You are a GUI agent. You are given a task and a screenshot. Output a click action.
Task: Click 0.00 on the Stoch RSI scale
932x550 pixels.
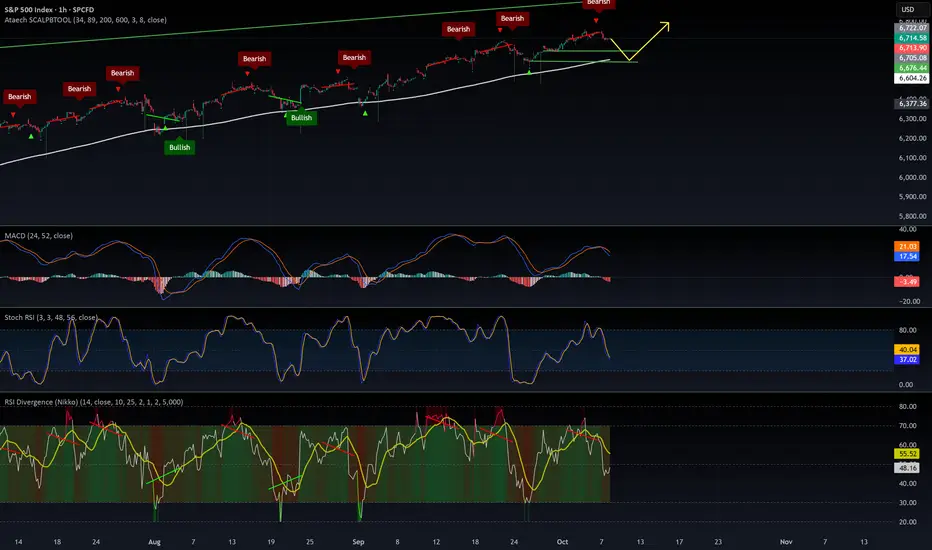(906, 385)
